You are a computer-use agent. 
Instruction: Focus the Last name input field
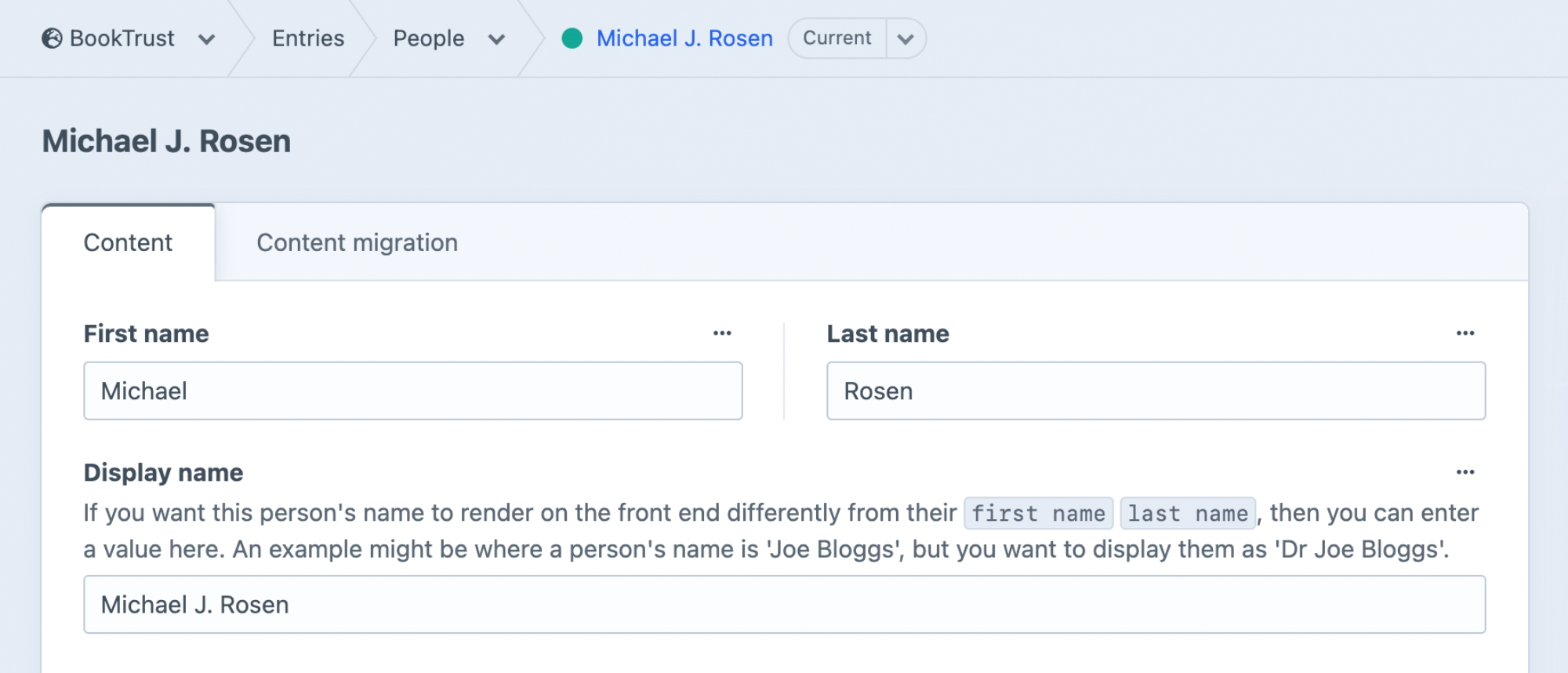pyautogui.click(x=1156, y=391)
